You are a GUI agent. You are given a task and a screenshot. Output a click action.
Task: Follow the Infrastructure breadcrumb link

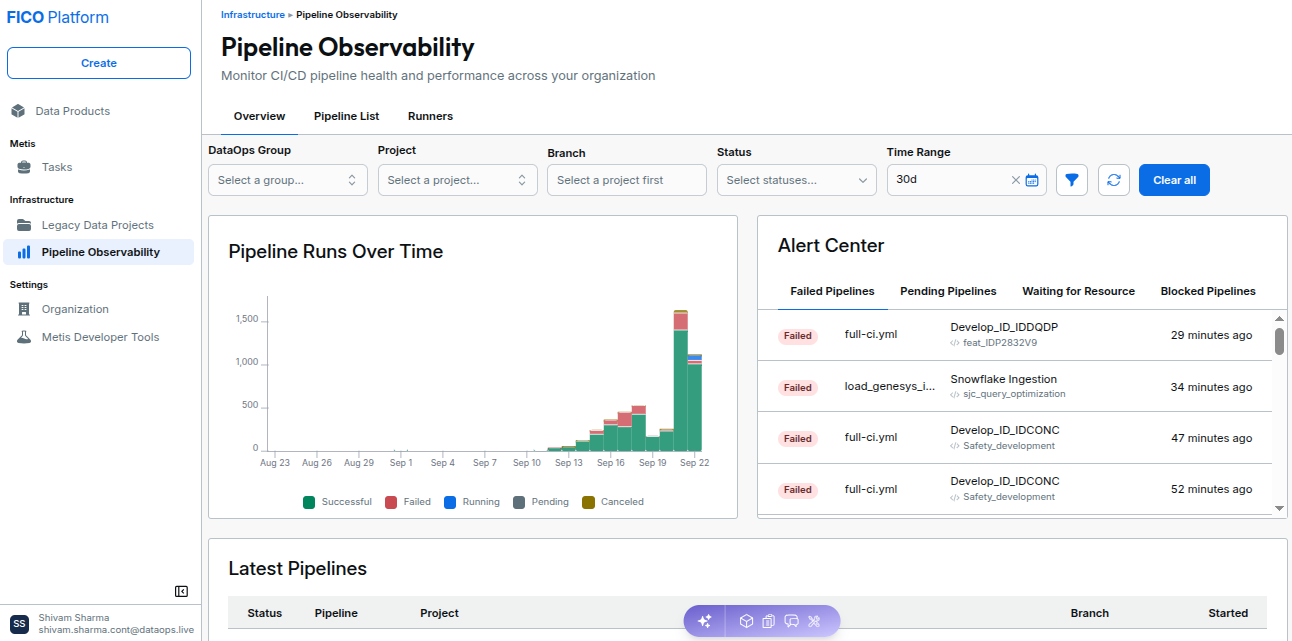tap(252, 15)
